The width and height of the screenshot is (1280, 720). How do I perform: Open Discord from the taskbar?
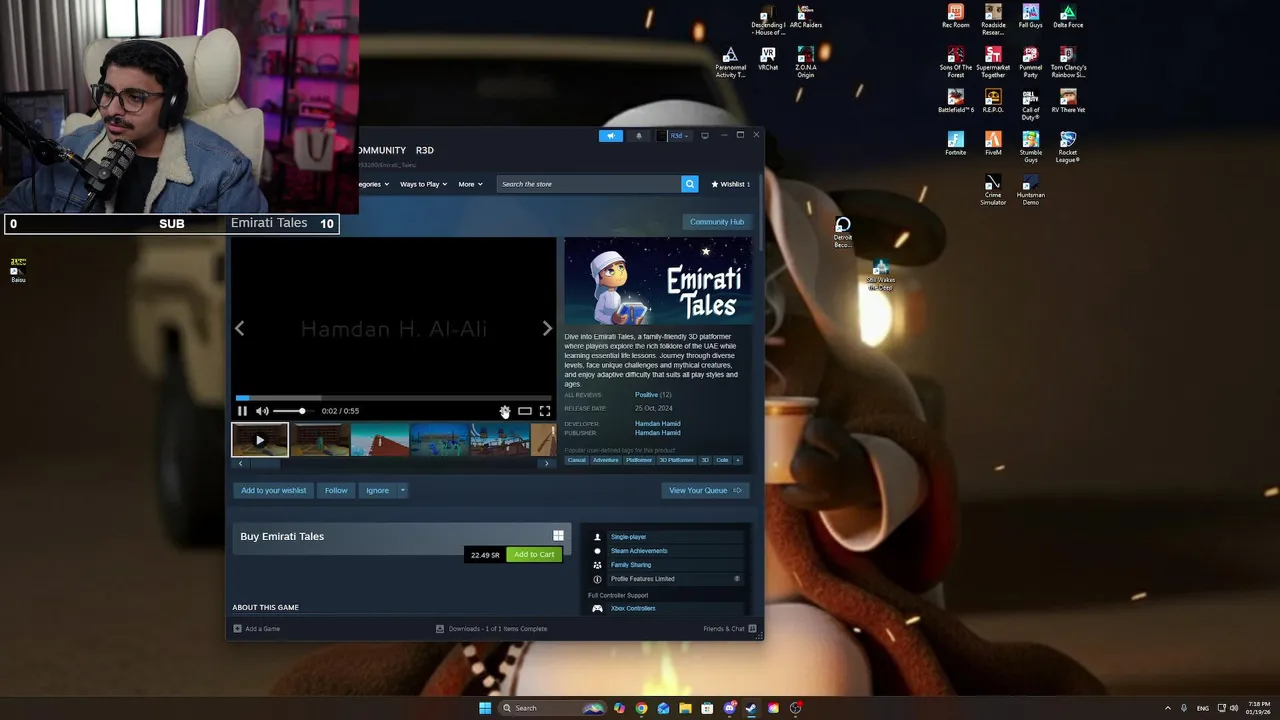point(729,708)
